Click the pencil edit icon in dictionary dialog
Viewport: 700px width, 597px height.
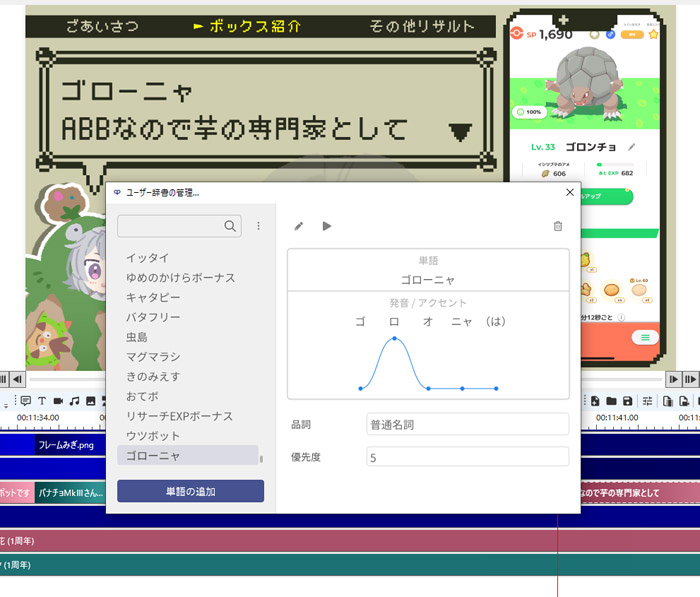click(299, 226)
